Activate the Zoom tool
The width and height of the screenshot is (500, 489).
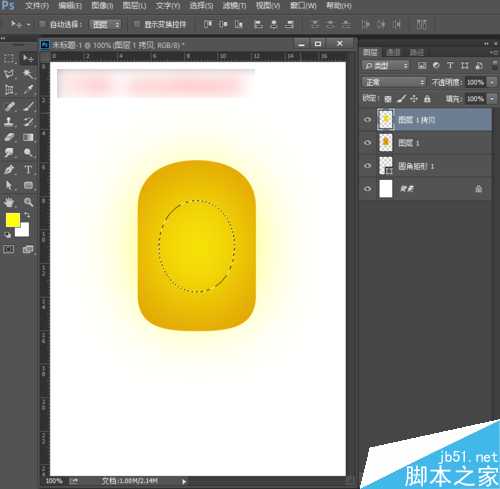coord(28,202)
